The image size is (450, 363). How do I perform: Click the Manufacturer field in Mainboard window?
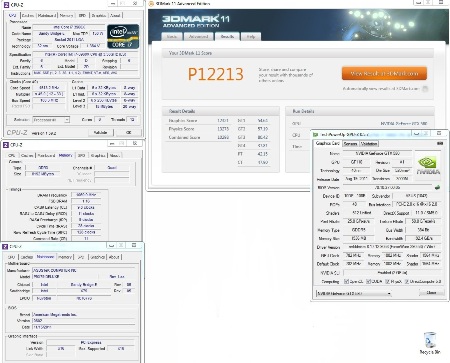[x=84, y=270]
